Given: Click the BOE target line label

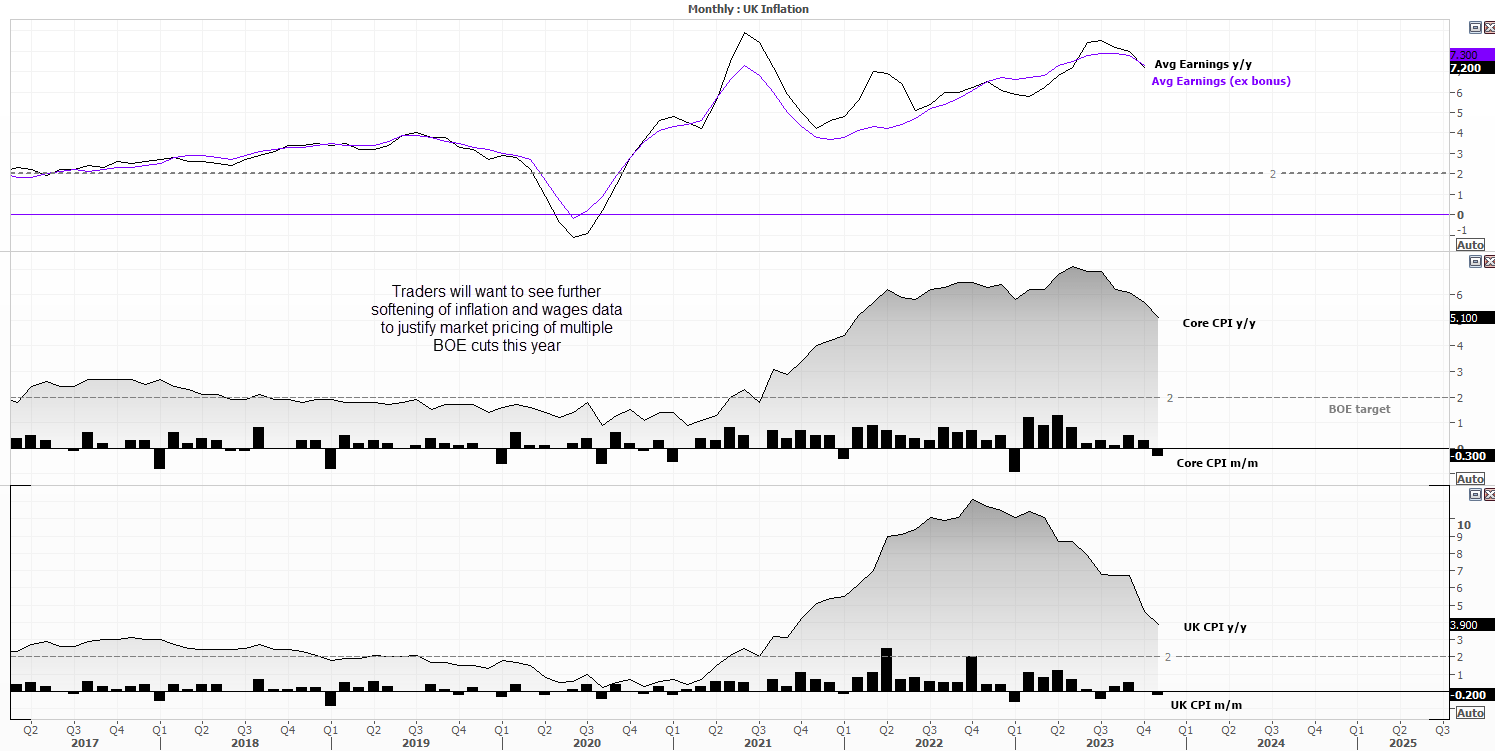Looking at the screenshot, I should point(1358,409).
